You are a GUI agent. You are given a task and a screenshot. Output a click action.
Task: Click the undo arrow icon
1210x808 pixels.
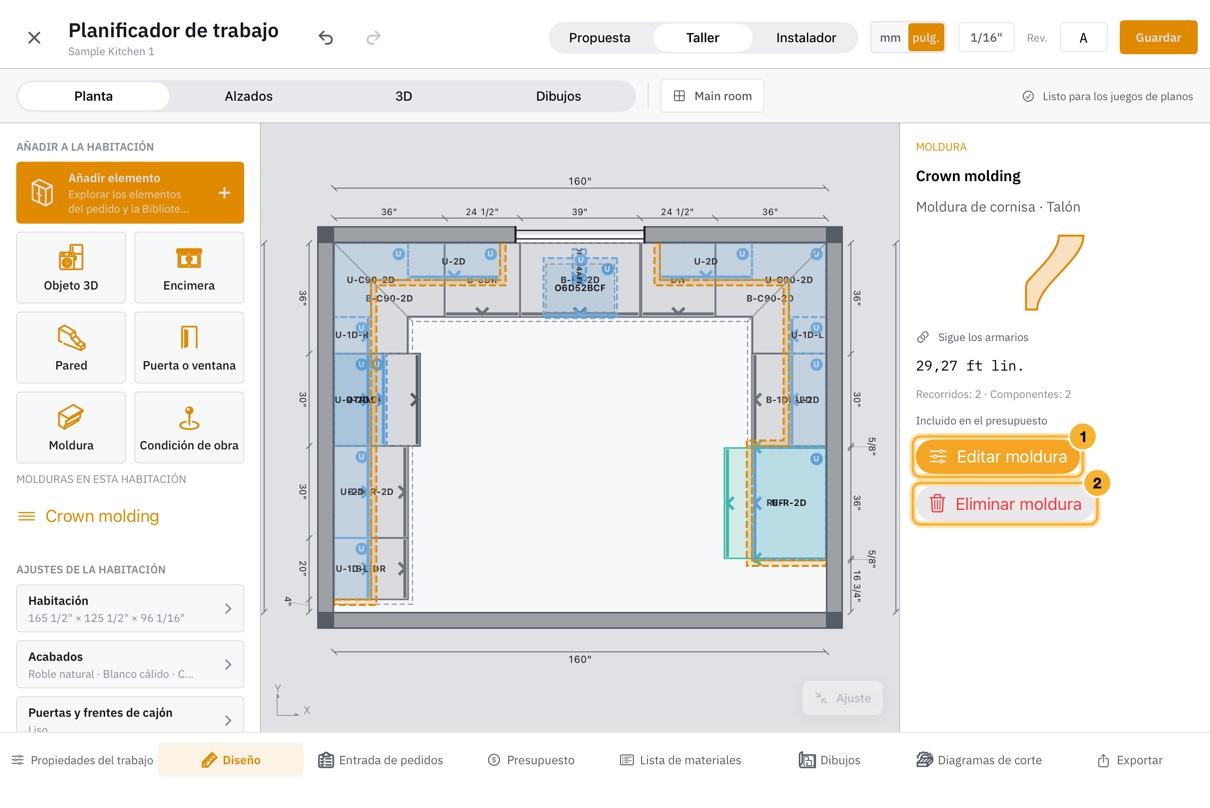[326, 38]
